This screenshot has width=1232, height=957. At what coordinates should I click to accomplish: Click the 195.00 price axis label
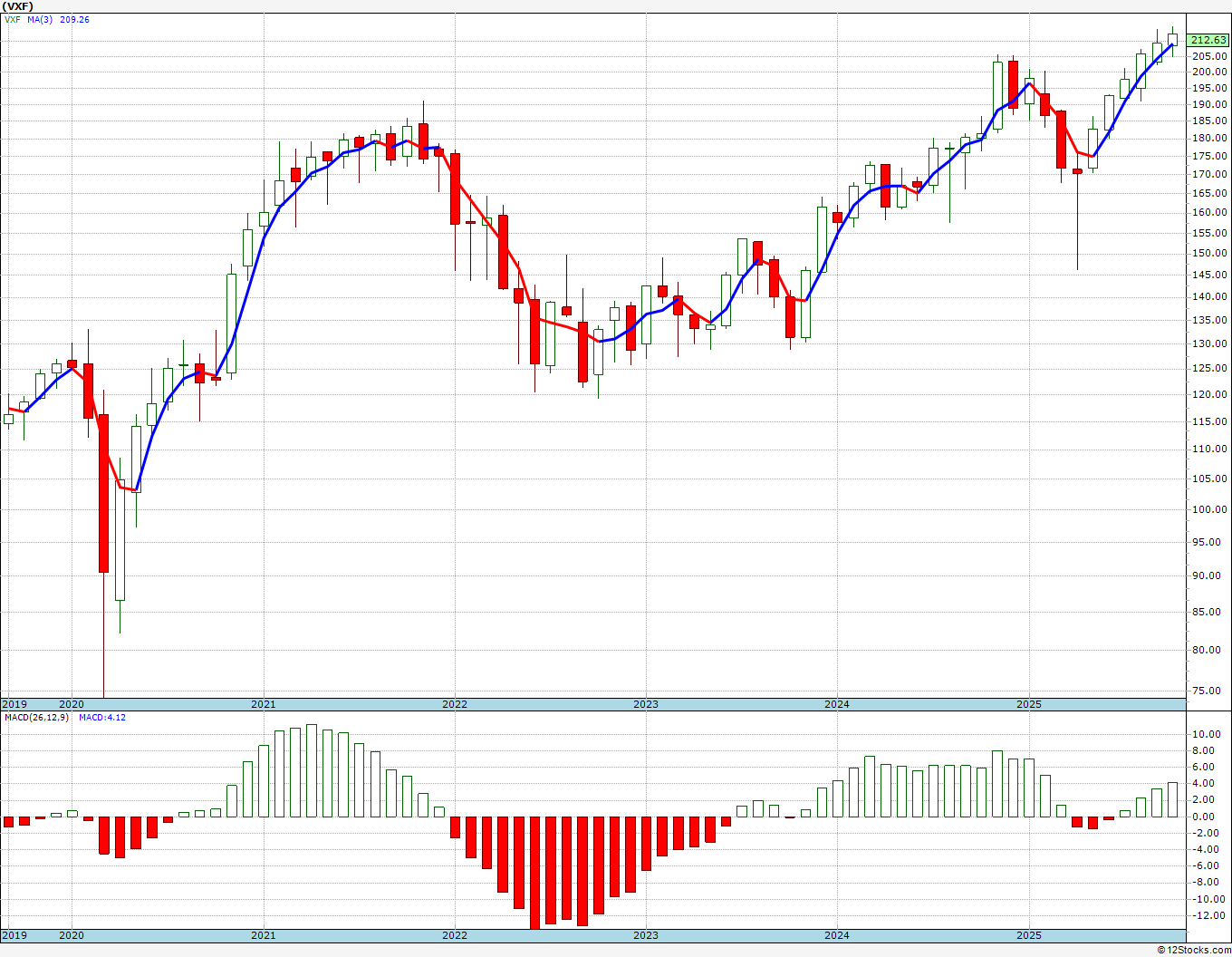1210,88
